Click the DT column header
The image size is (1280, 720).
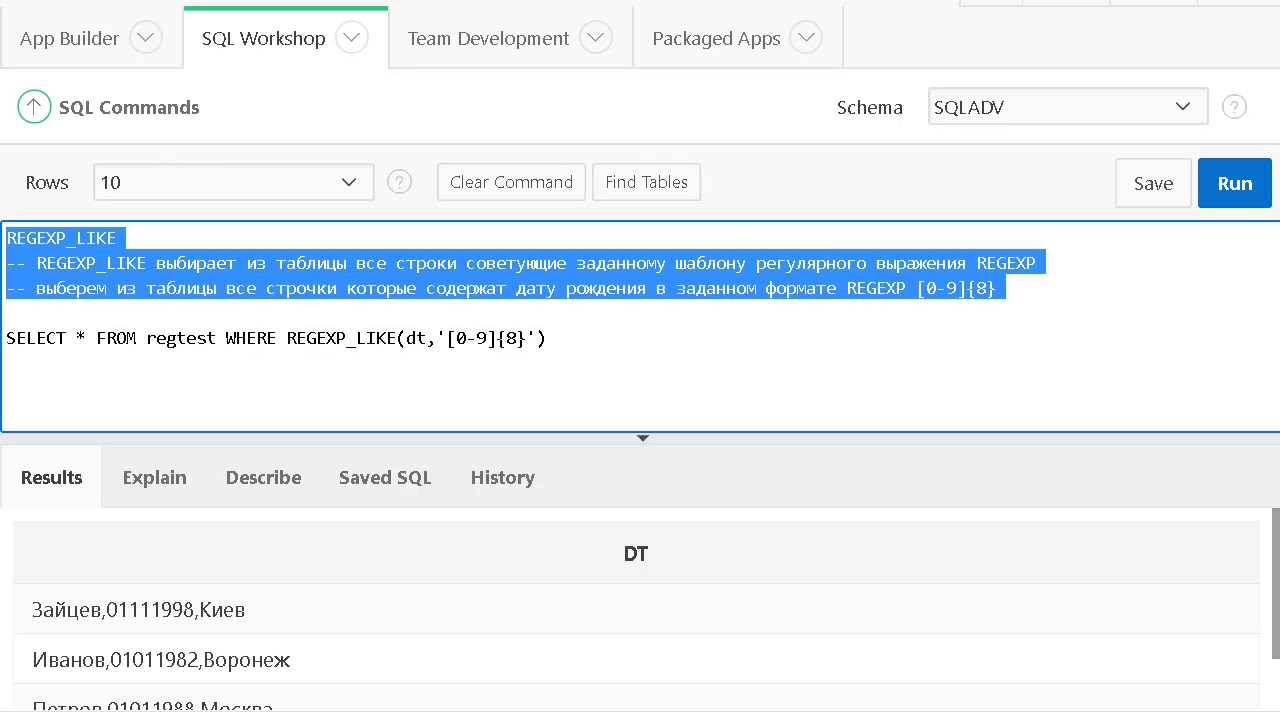coord(636,553)
